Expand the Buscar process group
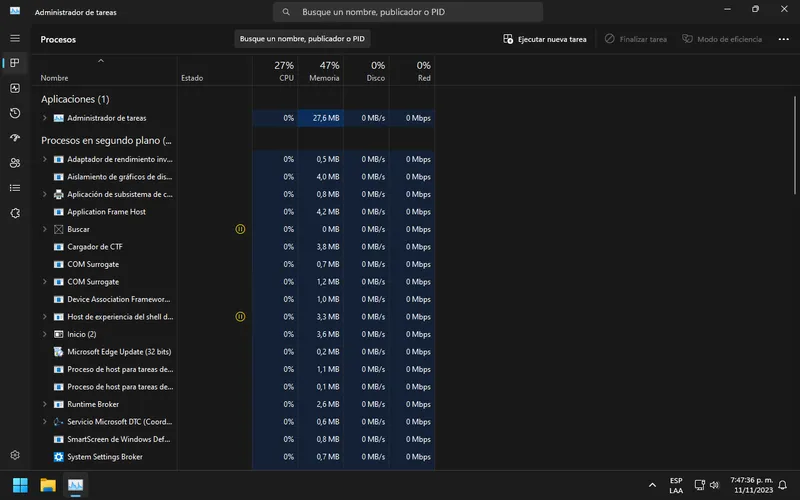Image resolution: width=800 pixels, height=500 pixels. pos(45,229)
